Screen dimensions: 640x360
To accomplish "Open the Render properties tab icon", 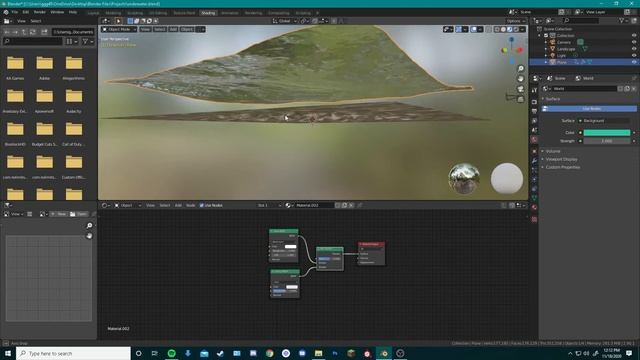I will point(534,102).
